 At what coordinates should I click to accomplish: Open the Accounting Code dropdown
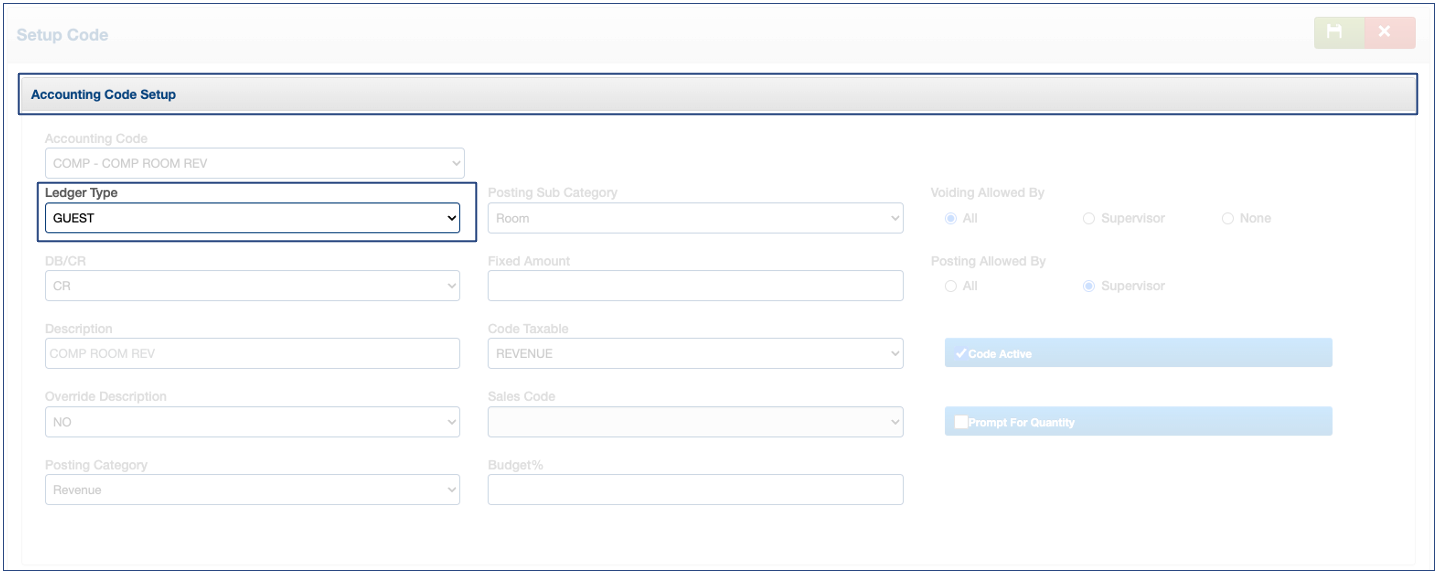click(254, 163)
